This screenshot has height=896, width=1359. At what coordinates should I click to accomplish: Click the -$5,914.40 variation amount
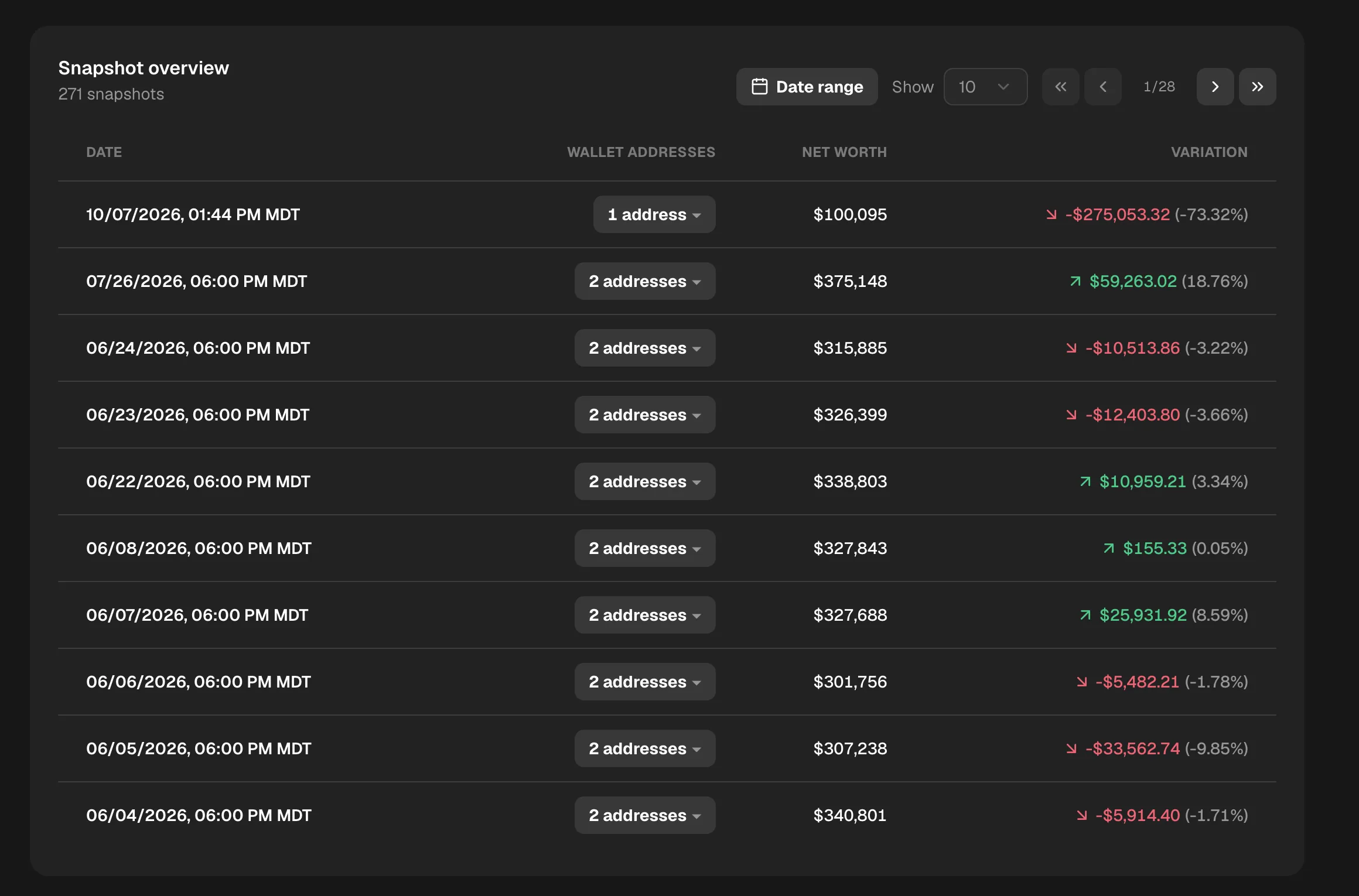pyautogui.click(x=1138, y=815)
